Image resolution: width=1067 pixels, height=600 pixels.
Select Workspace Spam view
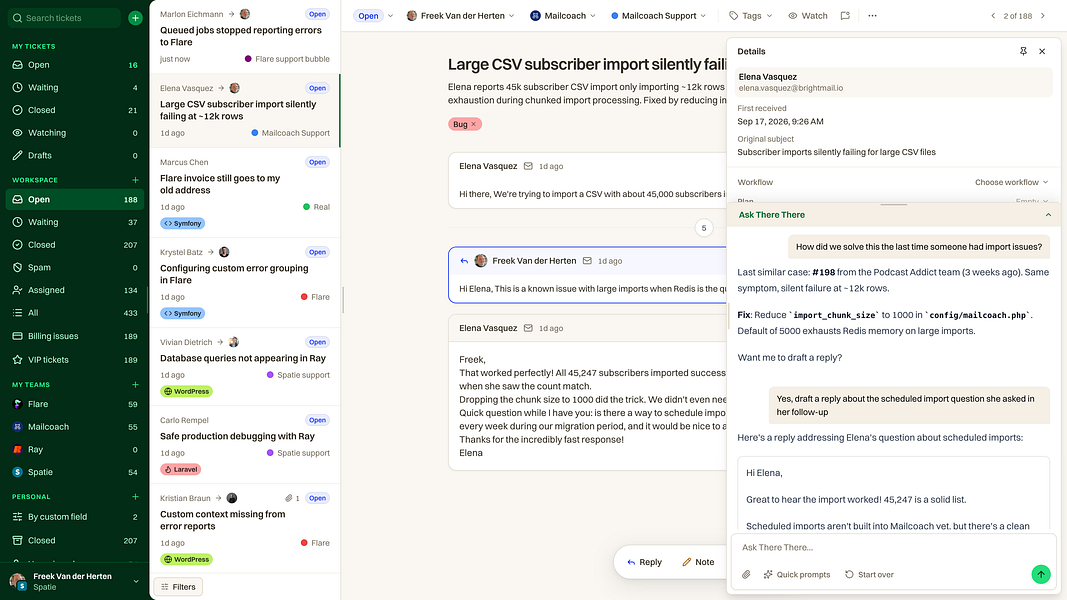tap(75, 267)
